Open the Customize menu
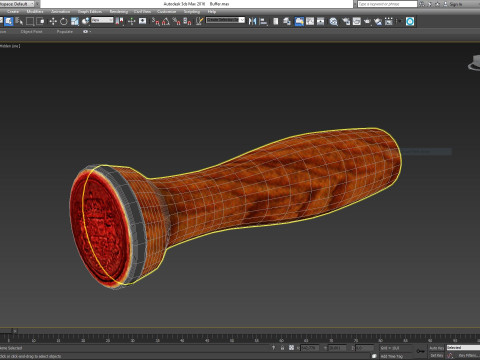The image size is (480, 360). (x=166, y=12)
